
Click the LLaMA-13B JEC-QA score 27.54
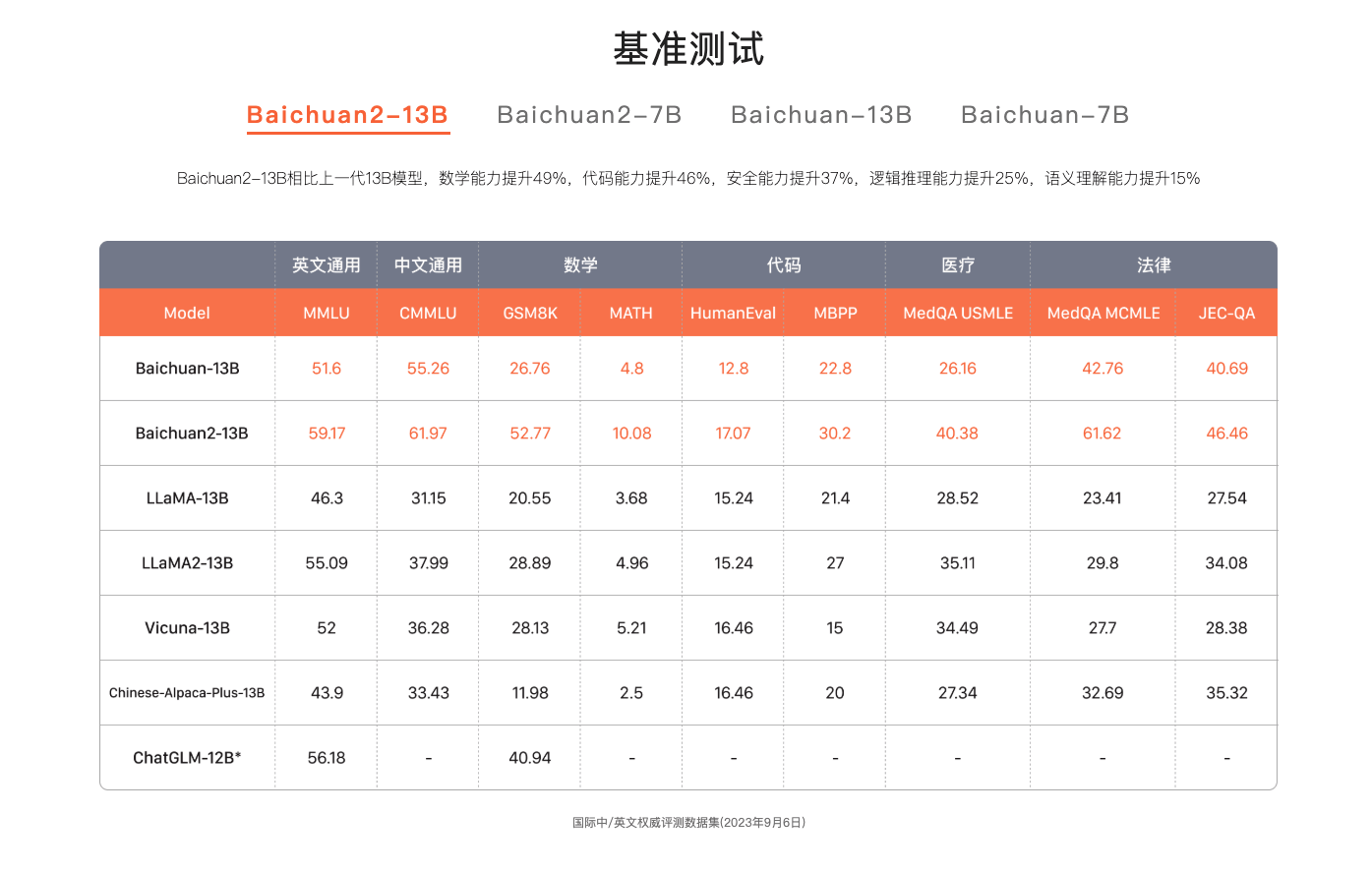point(1226,498)
